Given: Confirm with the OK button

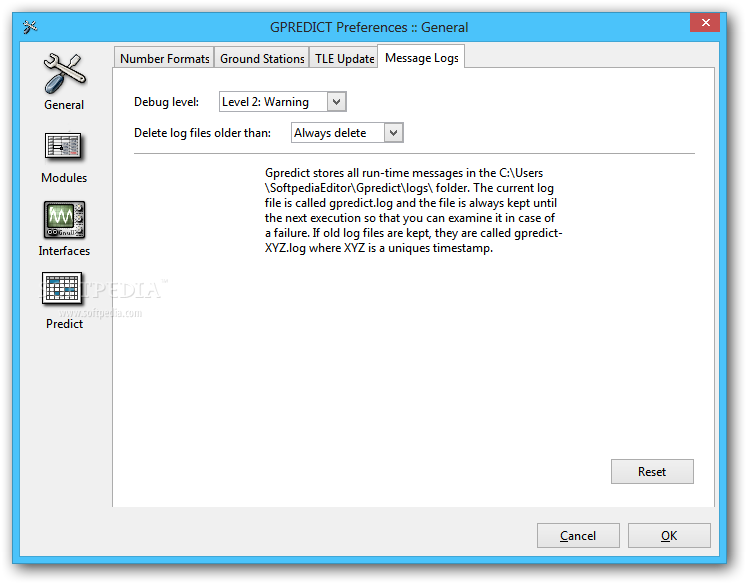Looking at the screenshot, I should point(669,535).
